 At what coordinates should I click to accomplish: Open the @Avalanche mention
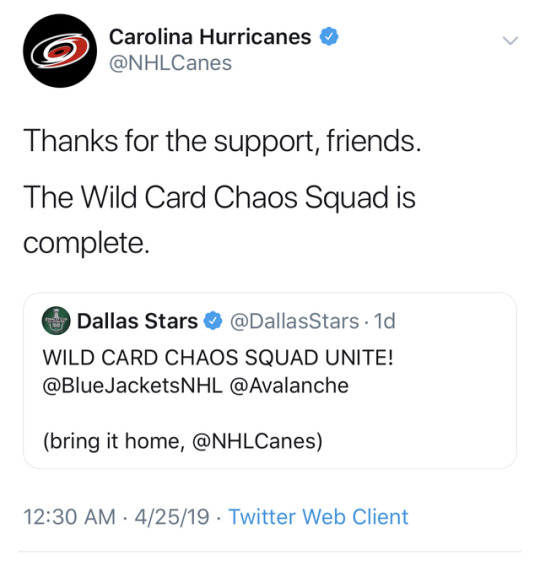click(x=289, y=386)
